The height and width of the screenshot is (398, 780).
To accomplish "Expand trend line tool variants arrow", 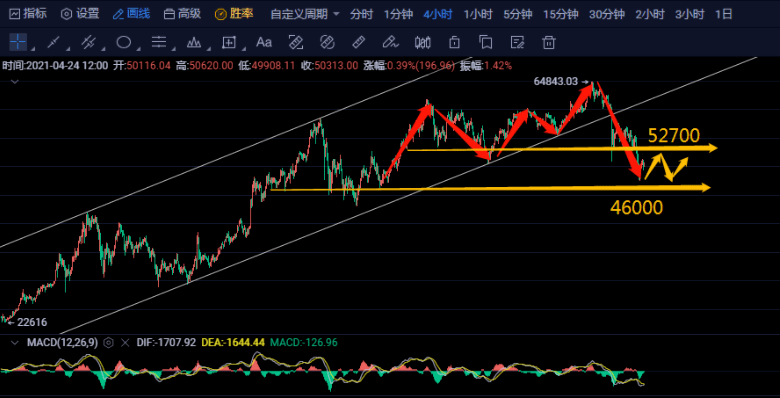I will pyautogui.click(x=68, y=49).
